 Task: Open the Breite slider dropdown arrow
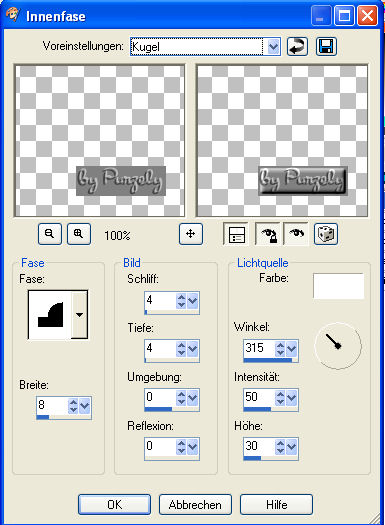[x=85, y=405]
